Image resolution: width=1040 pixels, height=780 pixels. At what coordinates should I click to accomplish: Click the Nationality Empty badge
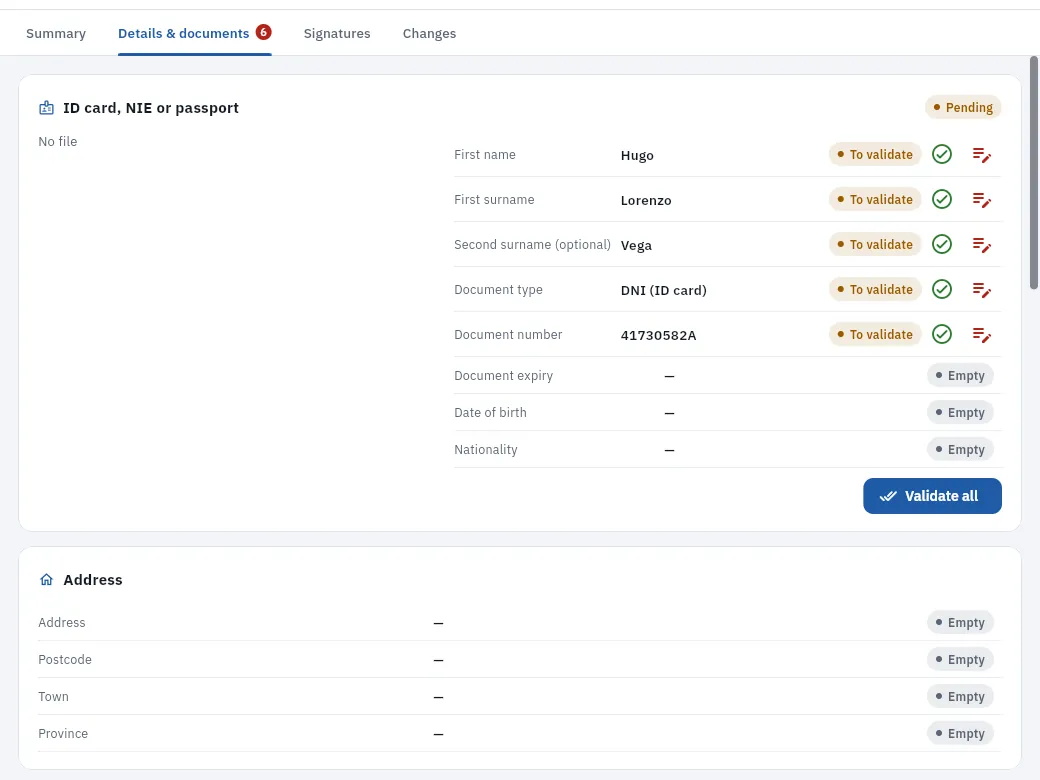click(960, 450)
